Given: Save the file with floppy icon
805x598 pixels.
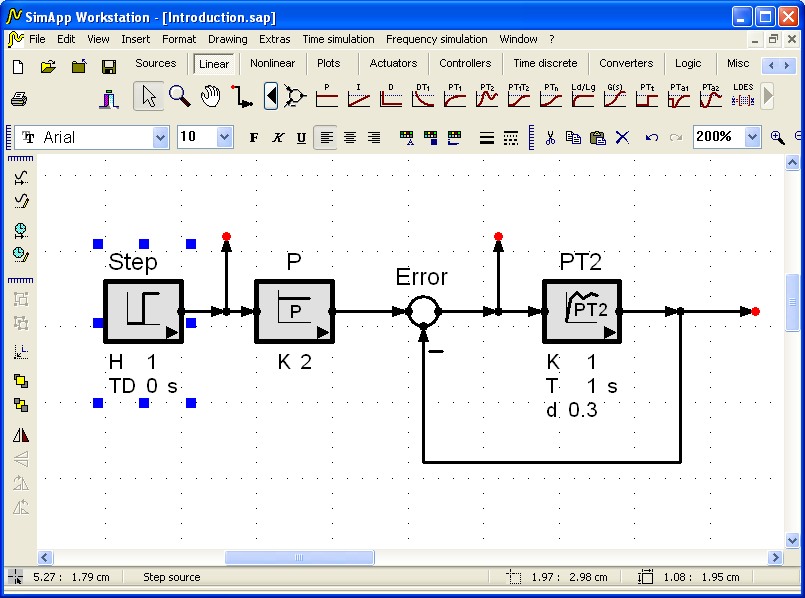Looking at the screenshot, I should coord(109,66).
